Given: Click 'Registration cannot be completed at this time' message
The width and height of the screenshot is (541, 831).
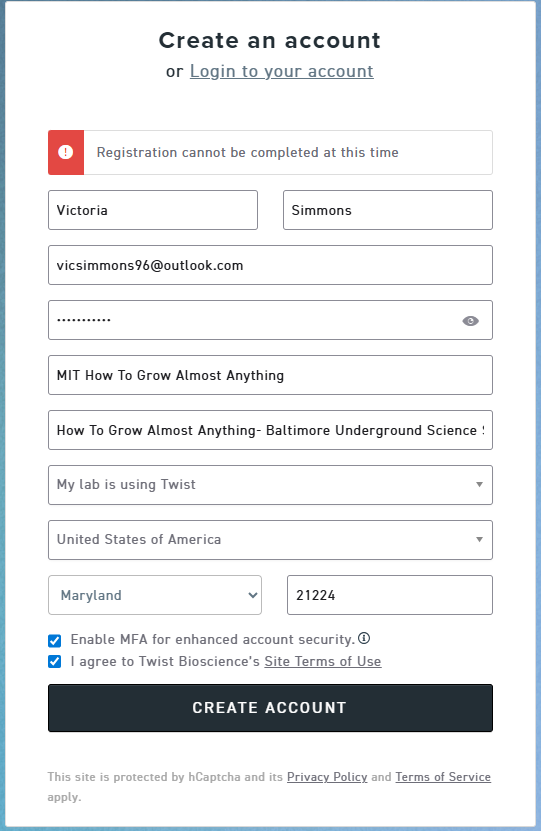Looking at the screenshot, I should (x=247, y=153).
